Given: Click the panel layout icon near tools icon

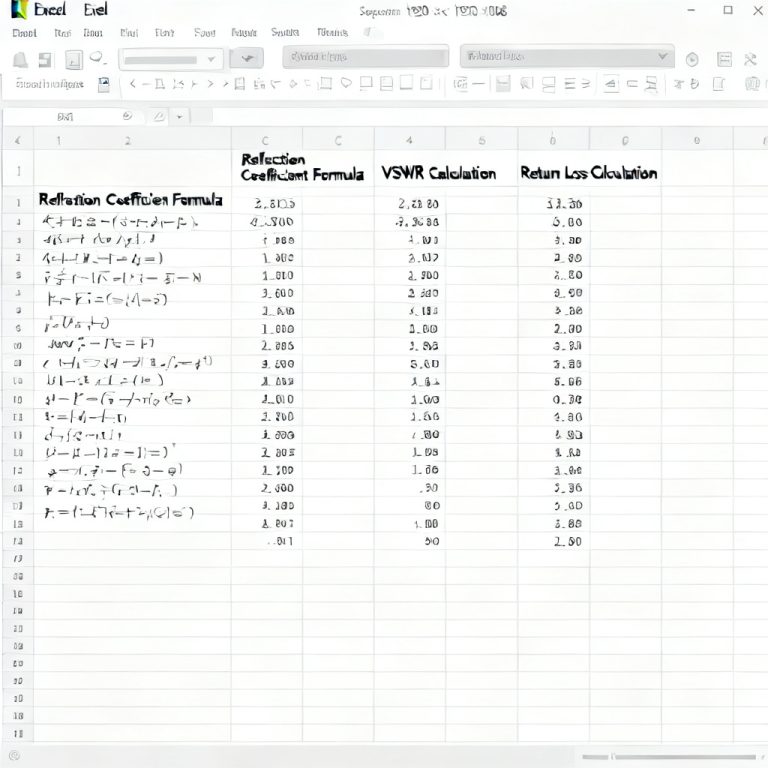Looking at the screenshot, I should click(x=724, y=59).
